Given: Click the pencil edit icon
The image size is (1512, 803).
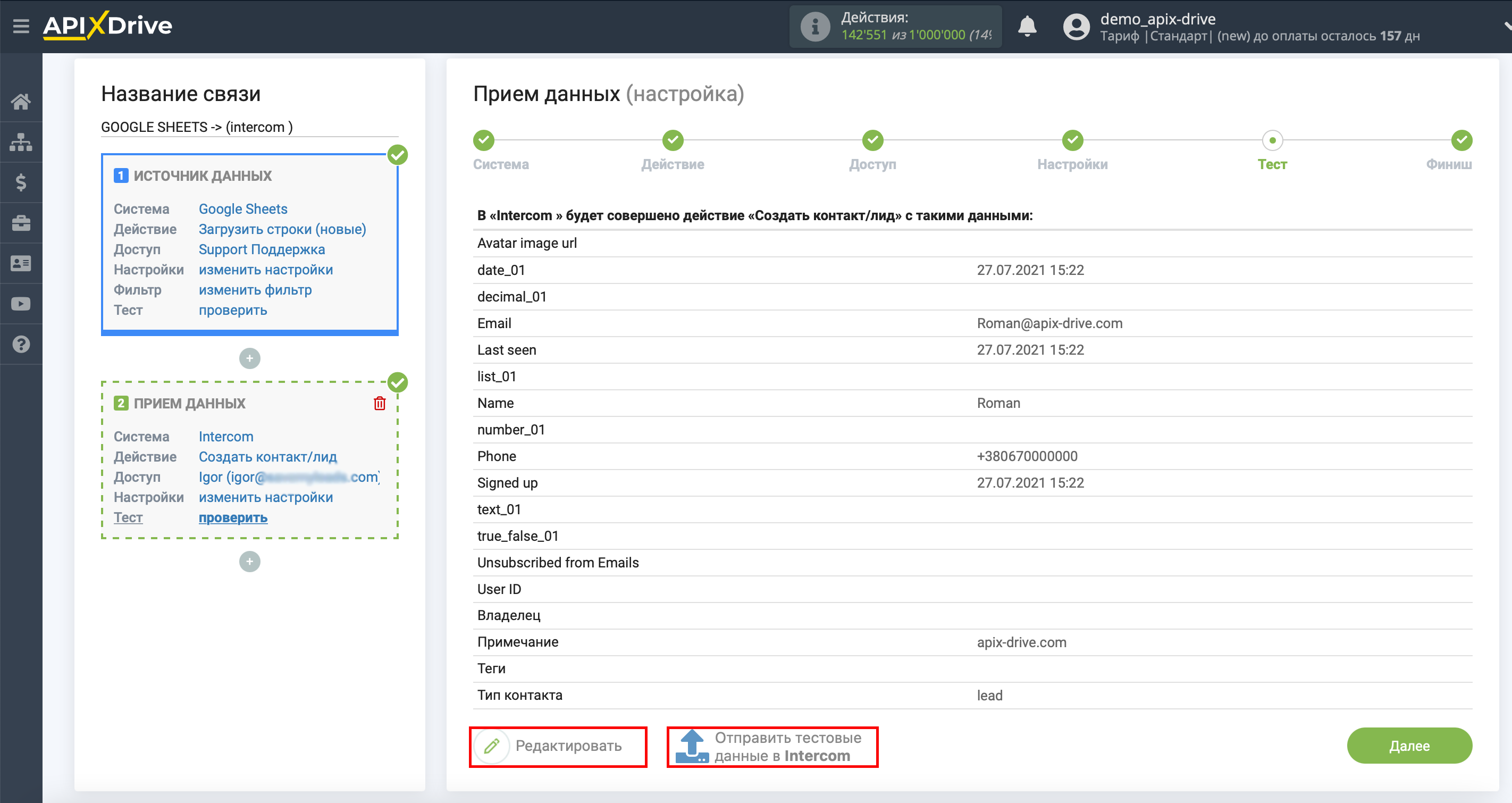Looking at the screenshot, I should (x=491, y=746).
